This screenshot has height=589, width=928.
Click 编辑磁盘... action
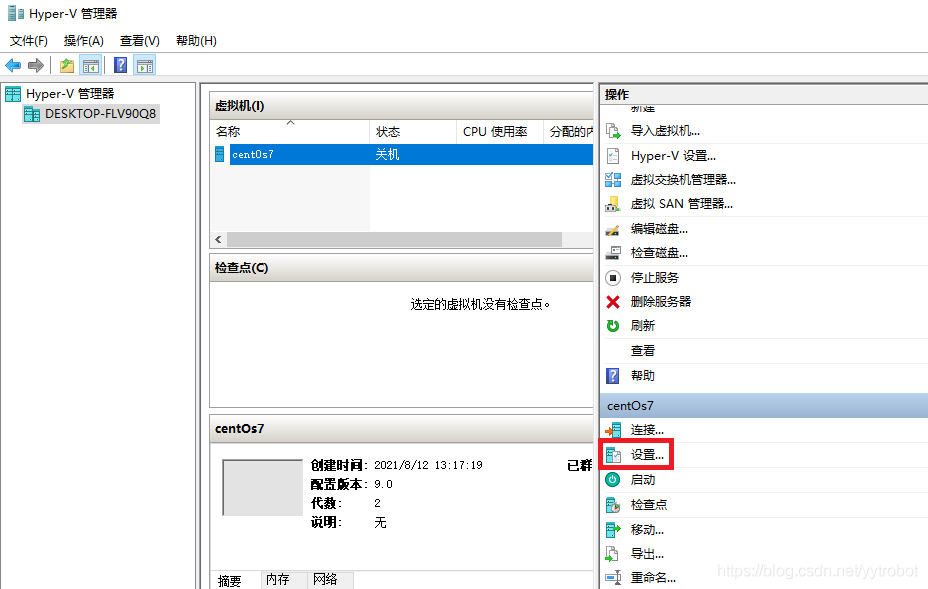tap(659, 229)
